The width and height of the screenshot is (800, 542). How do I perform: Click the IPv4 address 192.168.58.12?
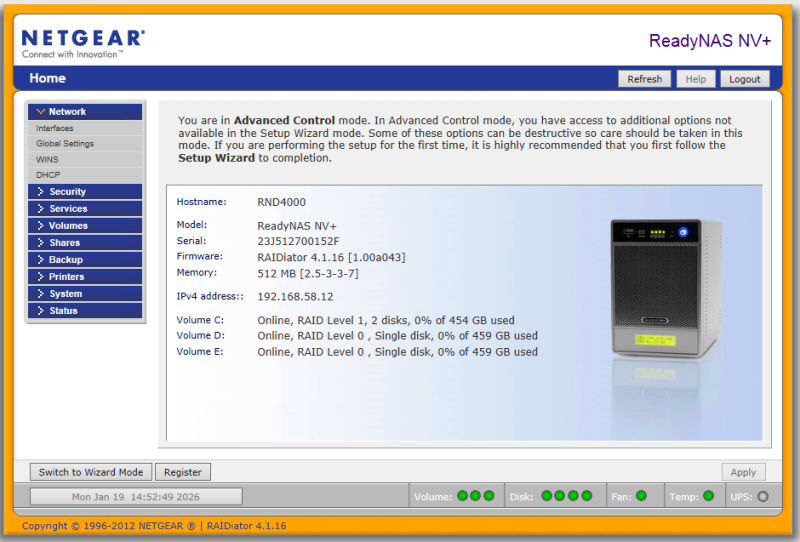295,297
